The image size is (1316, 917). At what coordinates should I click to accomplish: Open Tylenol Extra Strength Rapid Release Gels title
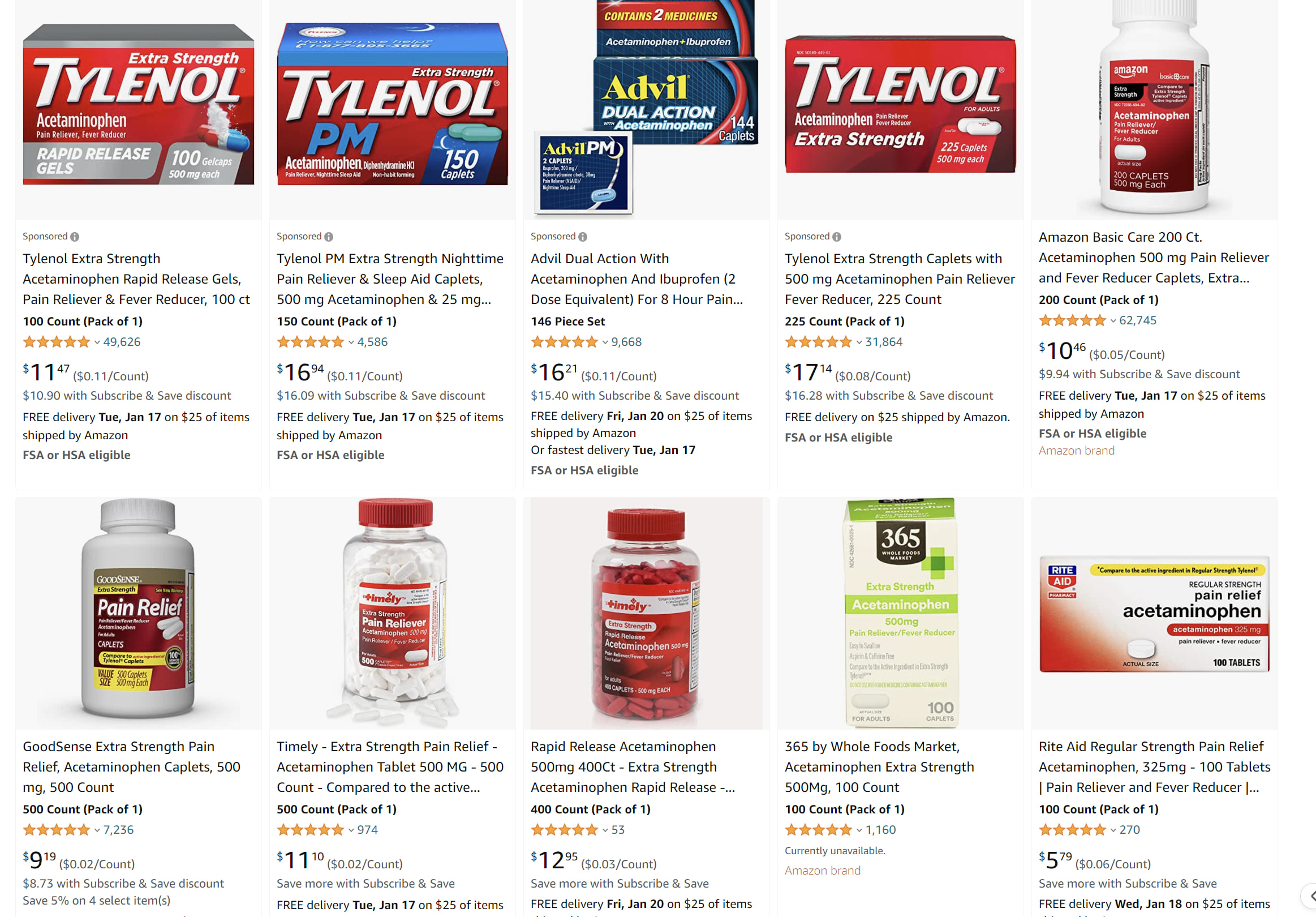[136, 278]
